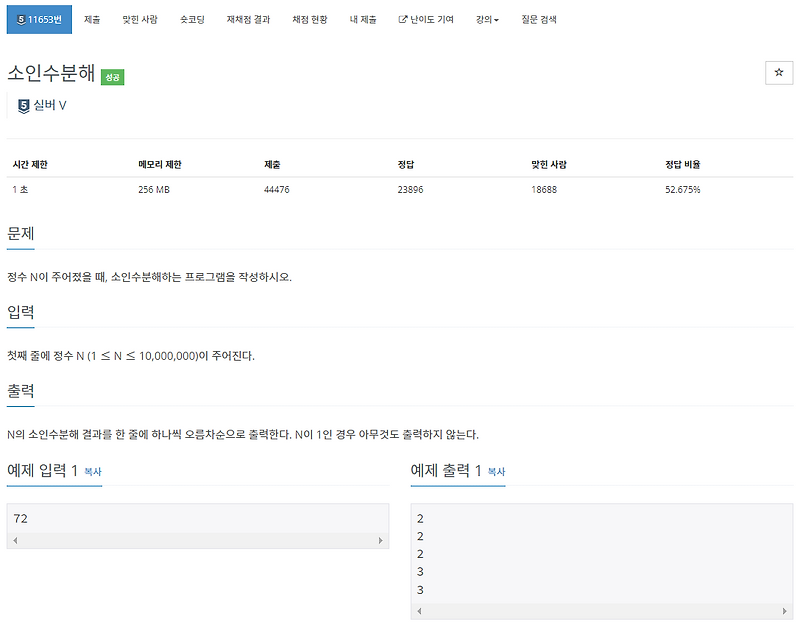
Task: Open the 채점 현황 page
Action: click(x=308, y=18)
